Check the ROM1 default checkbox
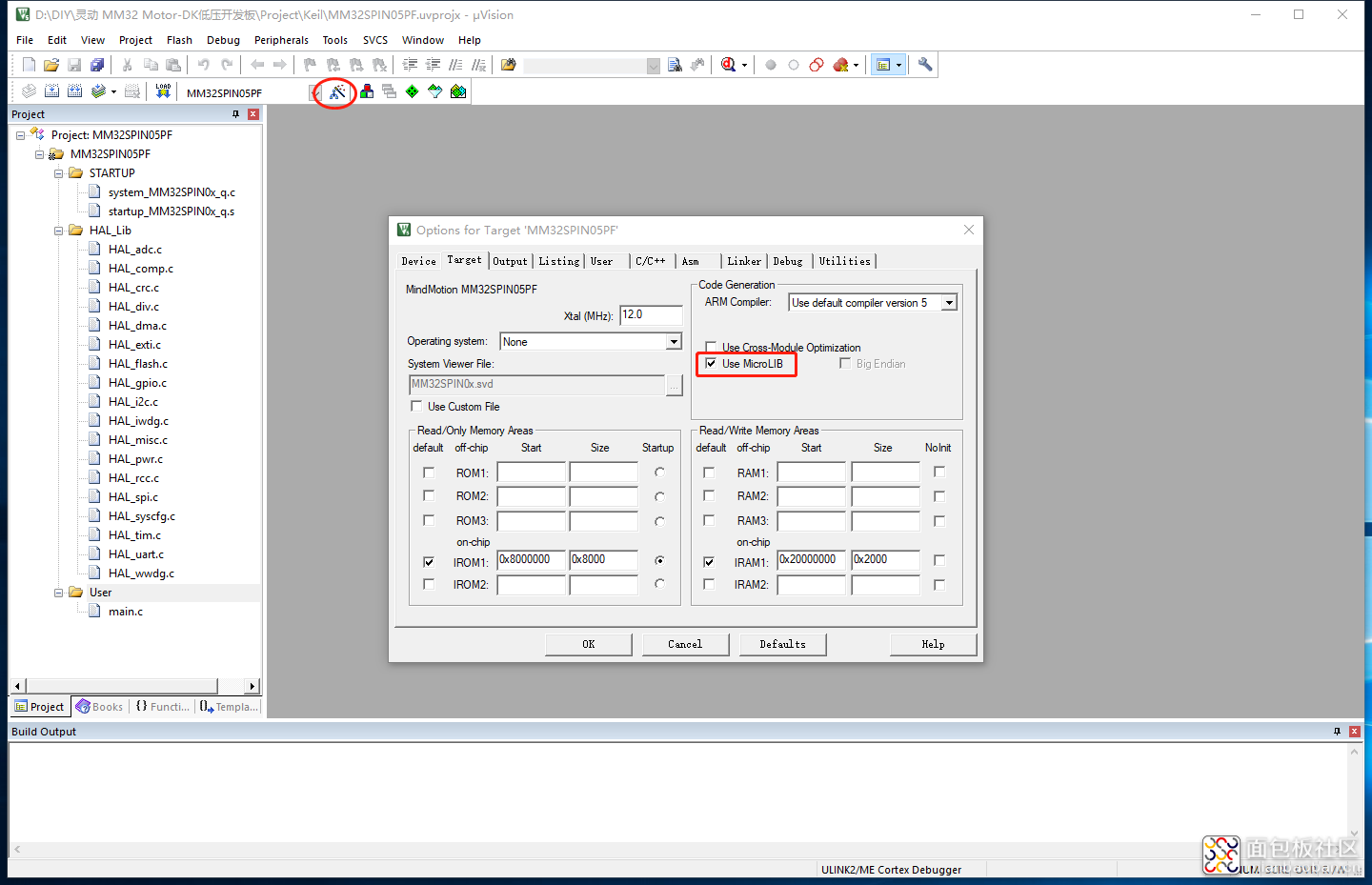Viewport: 1372px width, 885px height. (429, 473)
